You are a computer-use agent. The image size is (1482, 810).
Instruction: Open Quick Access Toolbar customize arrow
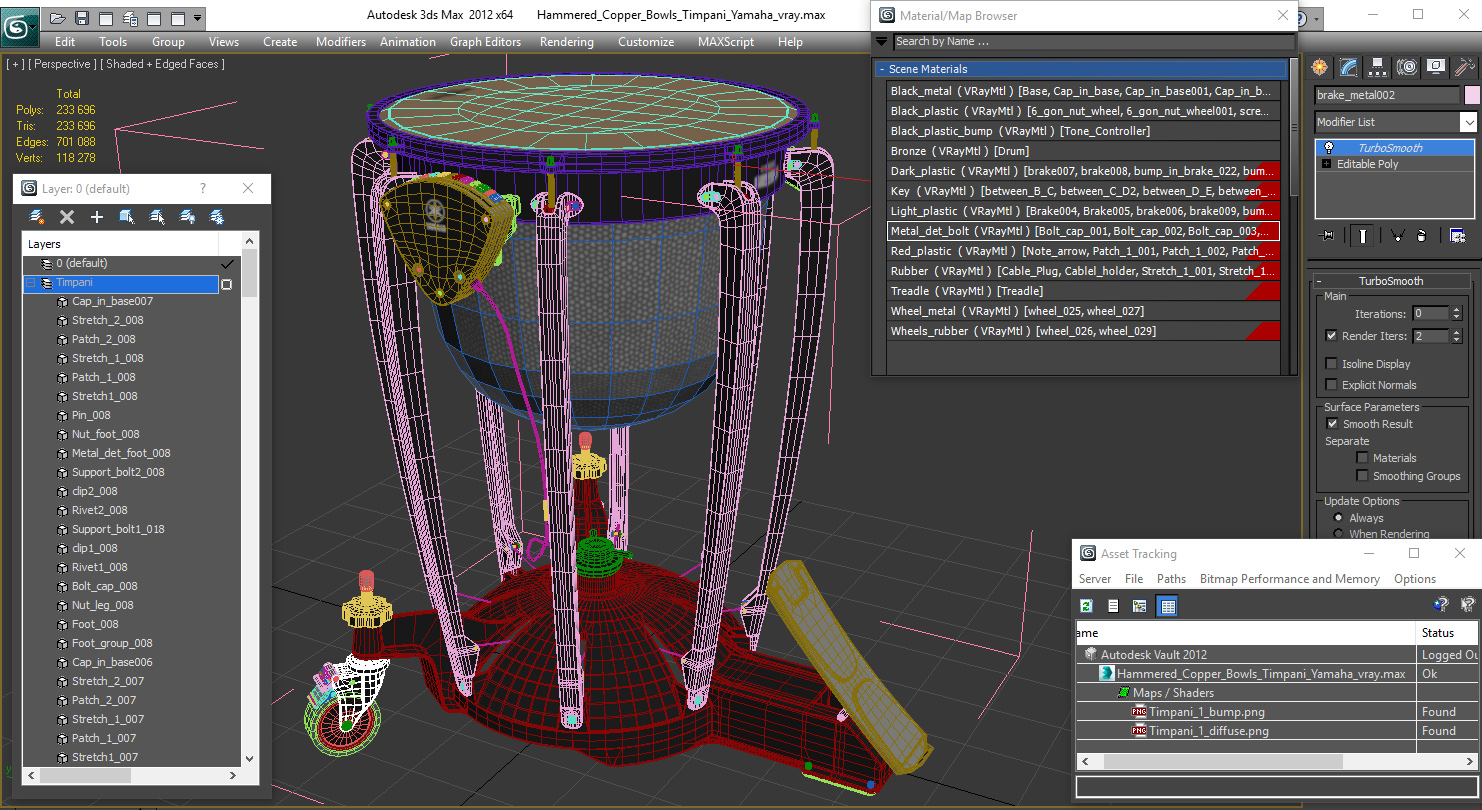198,18
